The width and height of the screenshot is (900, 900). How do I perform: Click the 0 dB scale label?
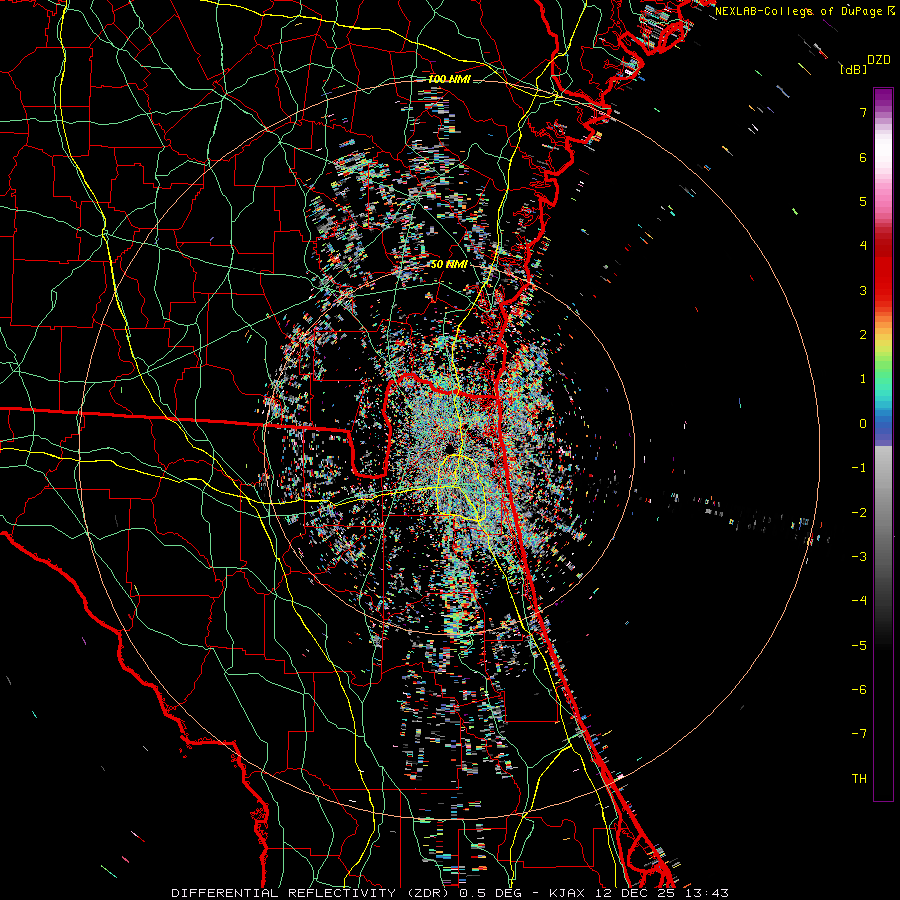tap(863, 424)
